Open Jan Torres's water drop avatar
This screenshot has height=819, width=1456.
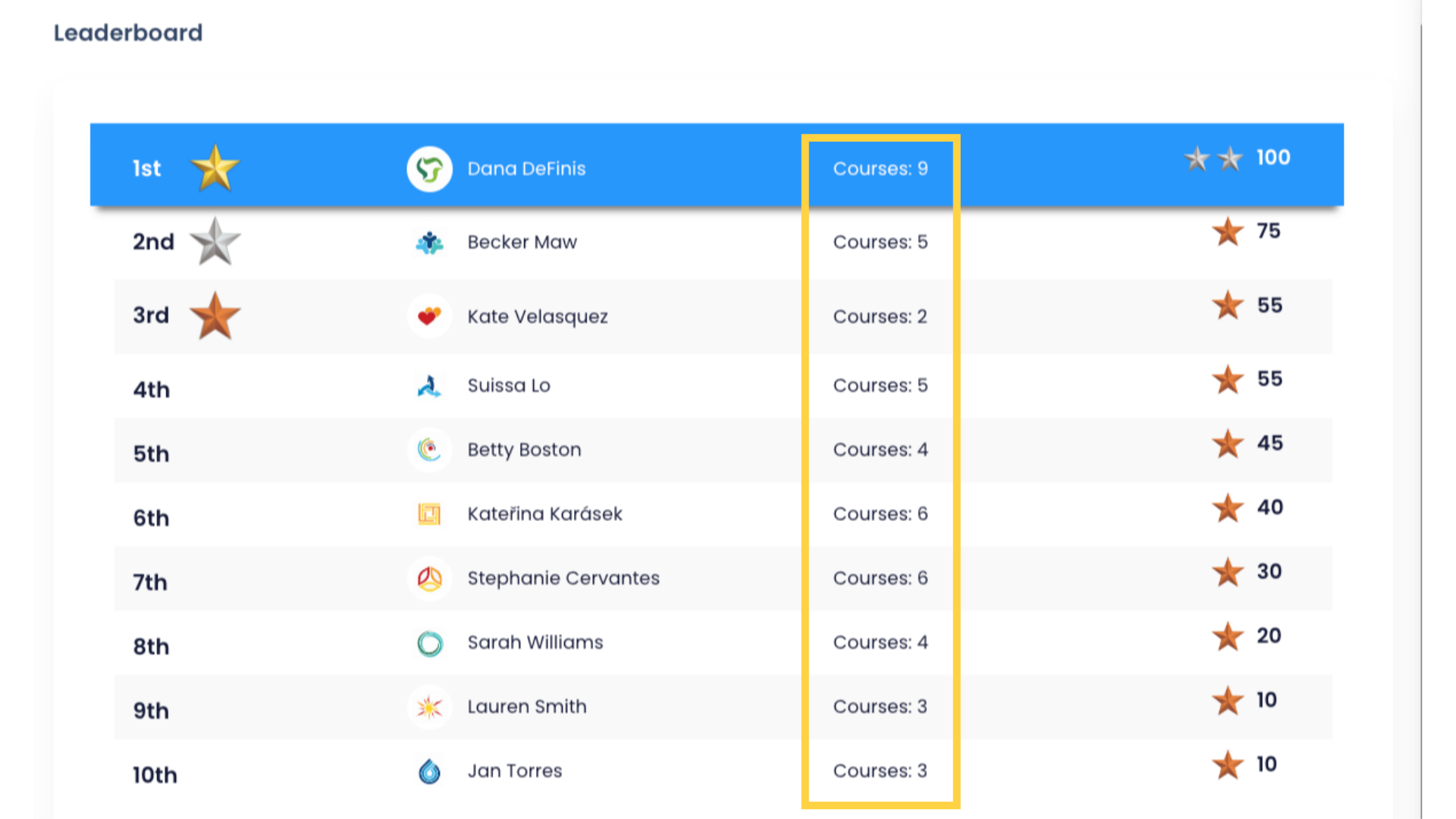(429, 771)
